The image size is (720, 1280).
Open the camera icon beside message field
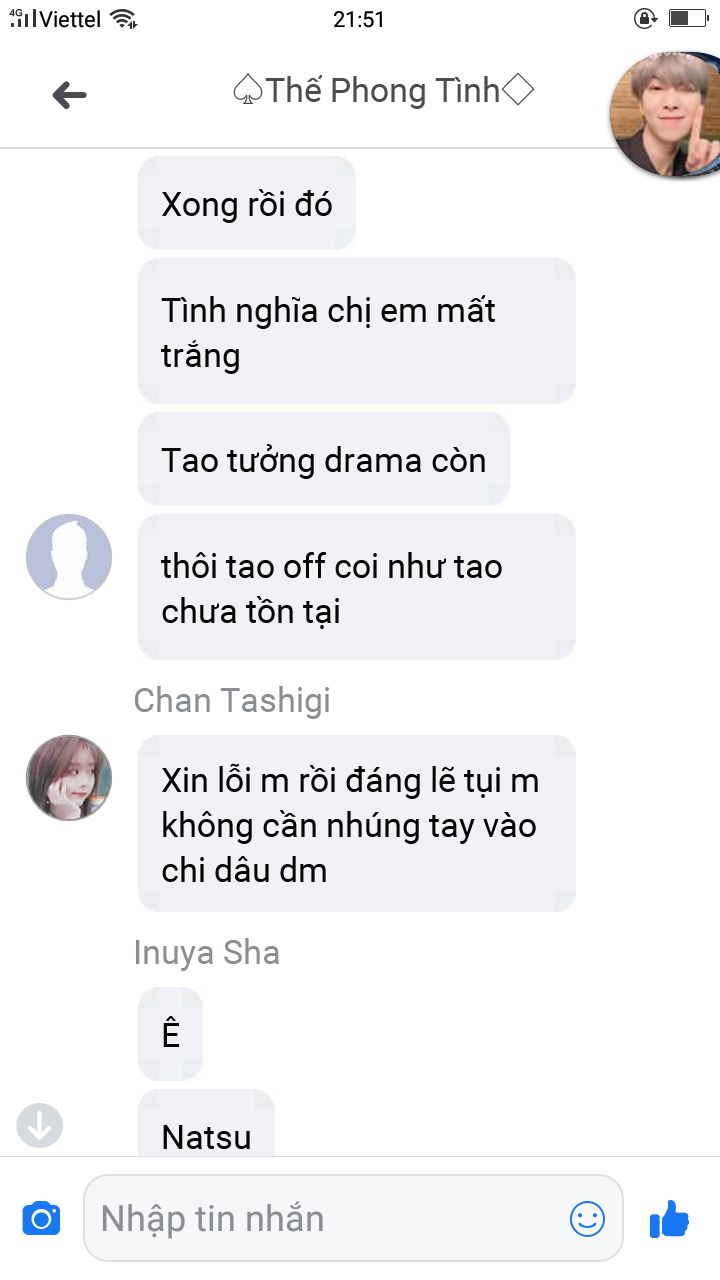(x=41, y=1219)
